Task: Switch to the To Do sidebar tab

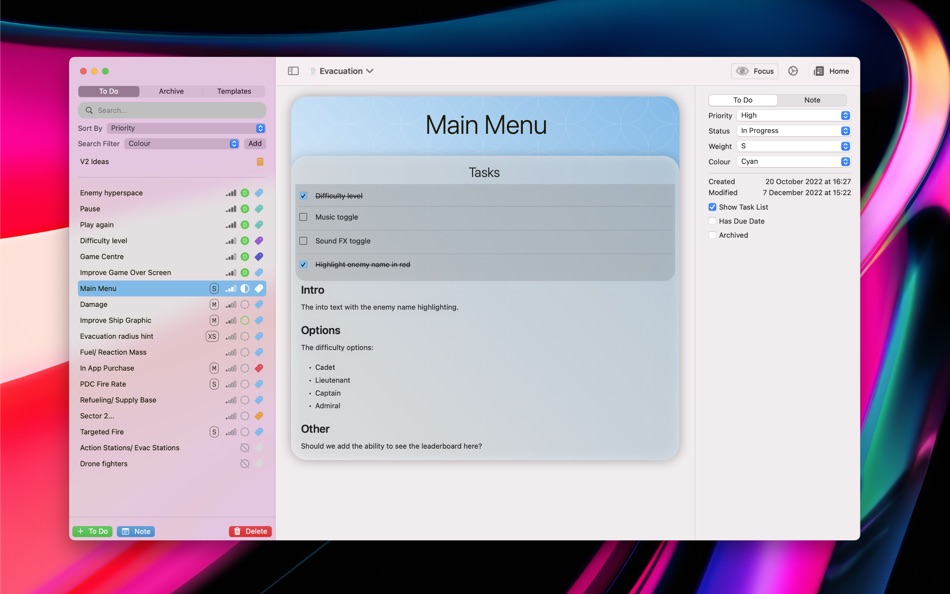Action: [x=108, y=91]
